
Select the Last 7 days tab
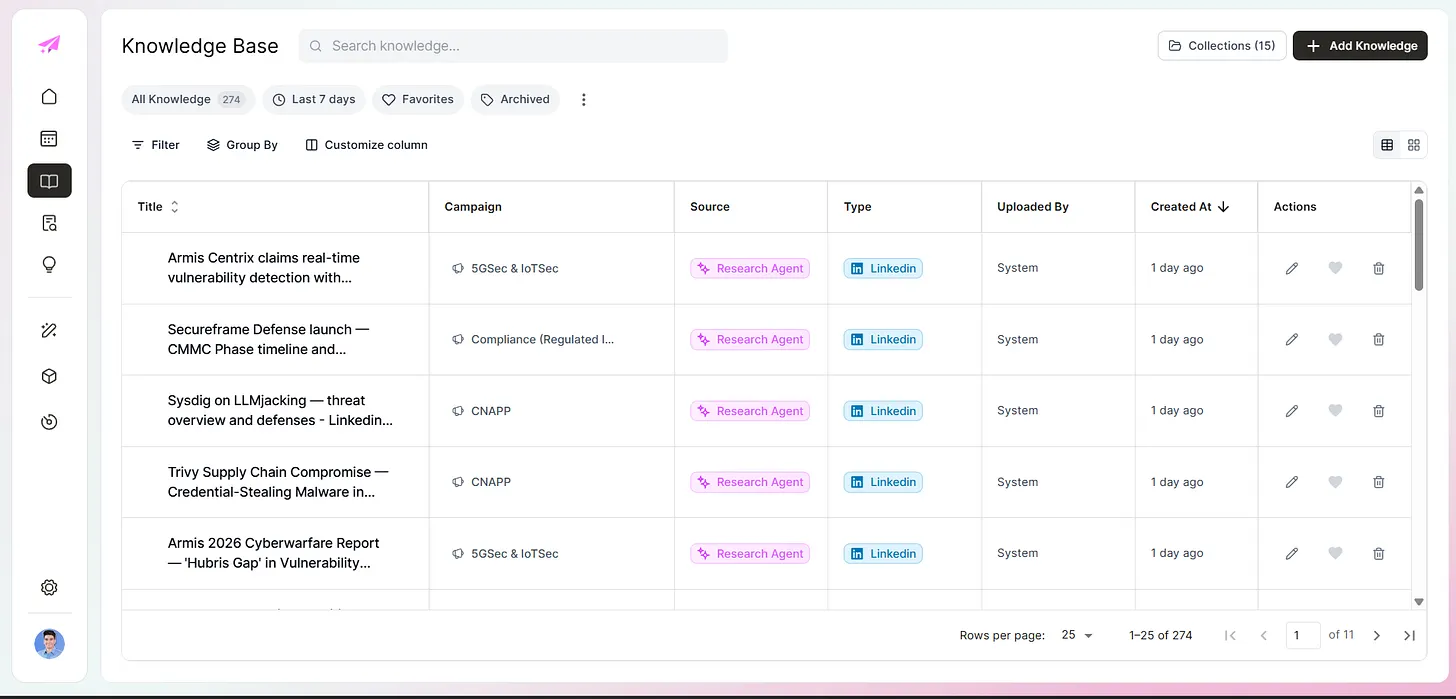(314, 99)
